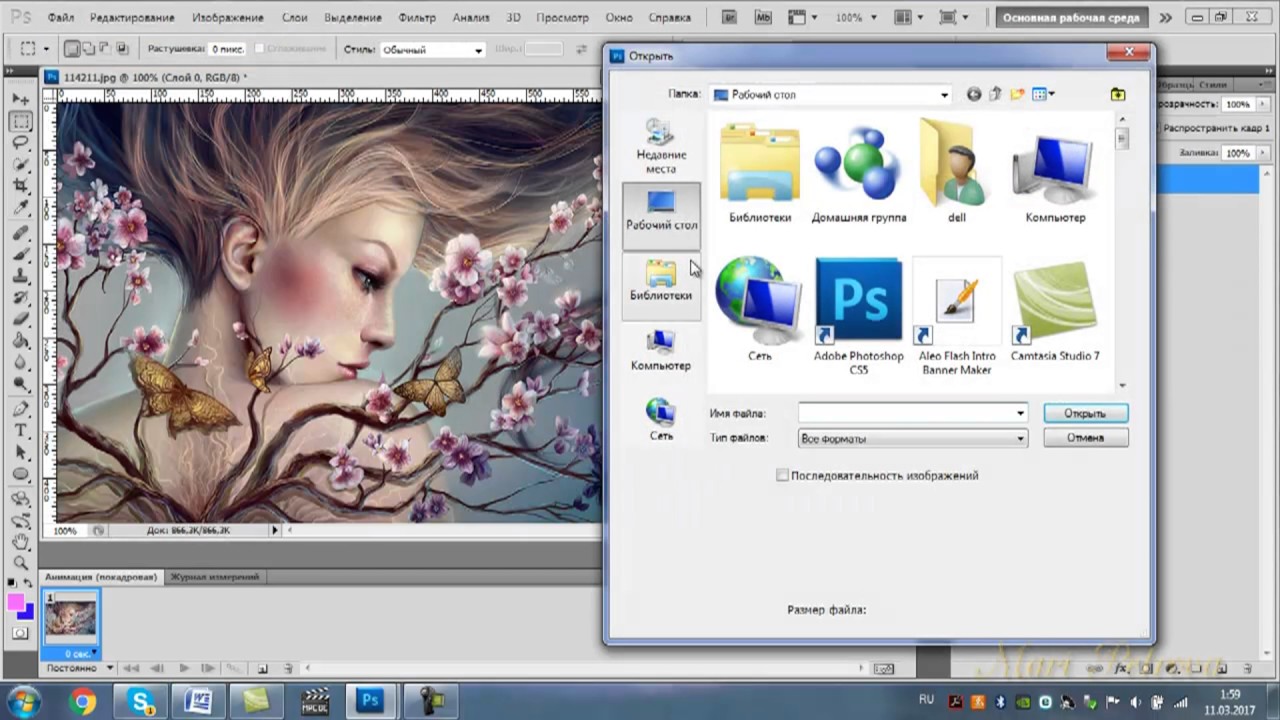Select the Blur tool
The width and height of the screenshot is (1280, 720).
coord(20,363)
